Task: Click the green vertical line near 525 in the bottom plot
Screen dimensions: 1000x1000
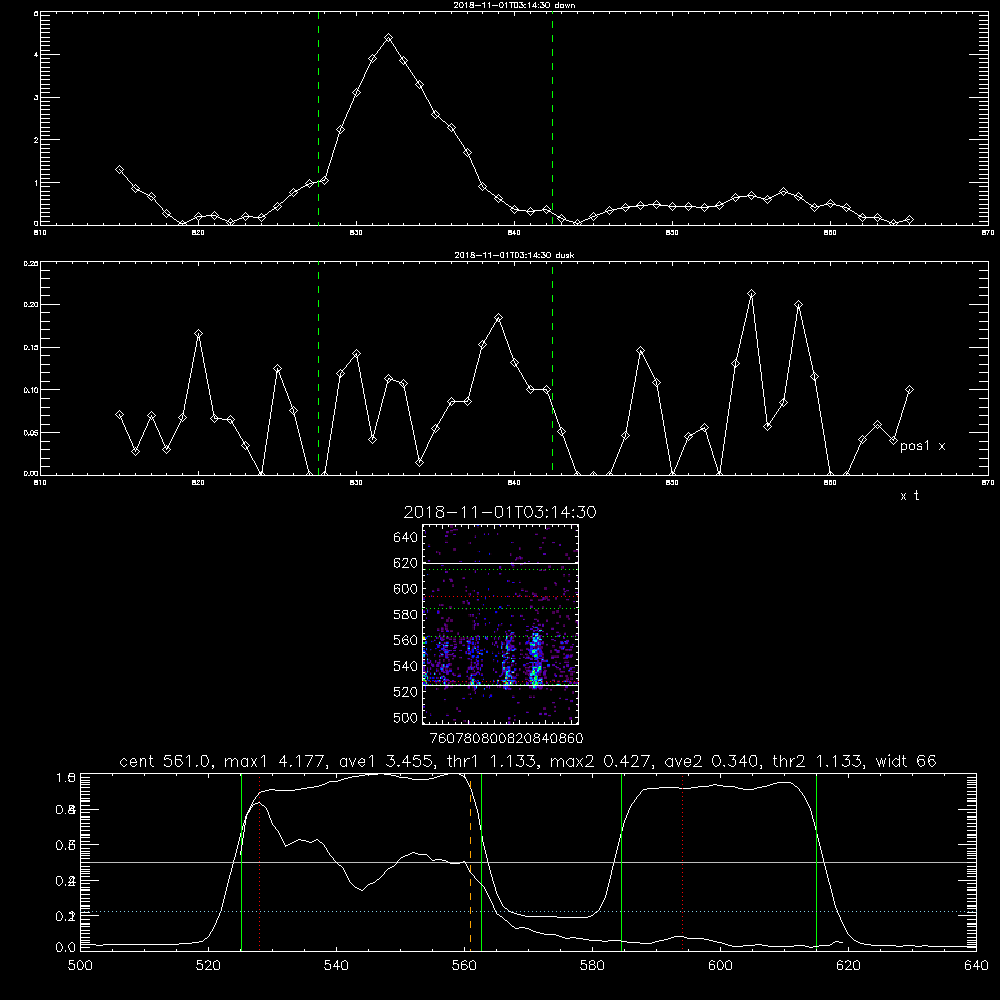Action: (x=241, y=861)
